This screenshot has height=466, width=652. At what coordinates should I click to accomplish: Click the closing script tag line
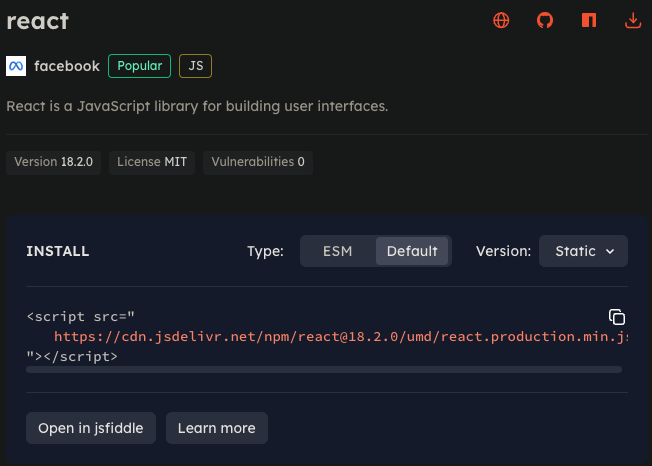[72, 356]
